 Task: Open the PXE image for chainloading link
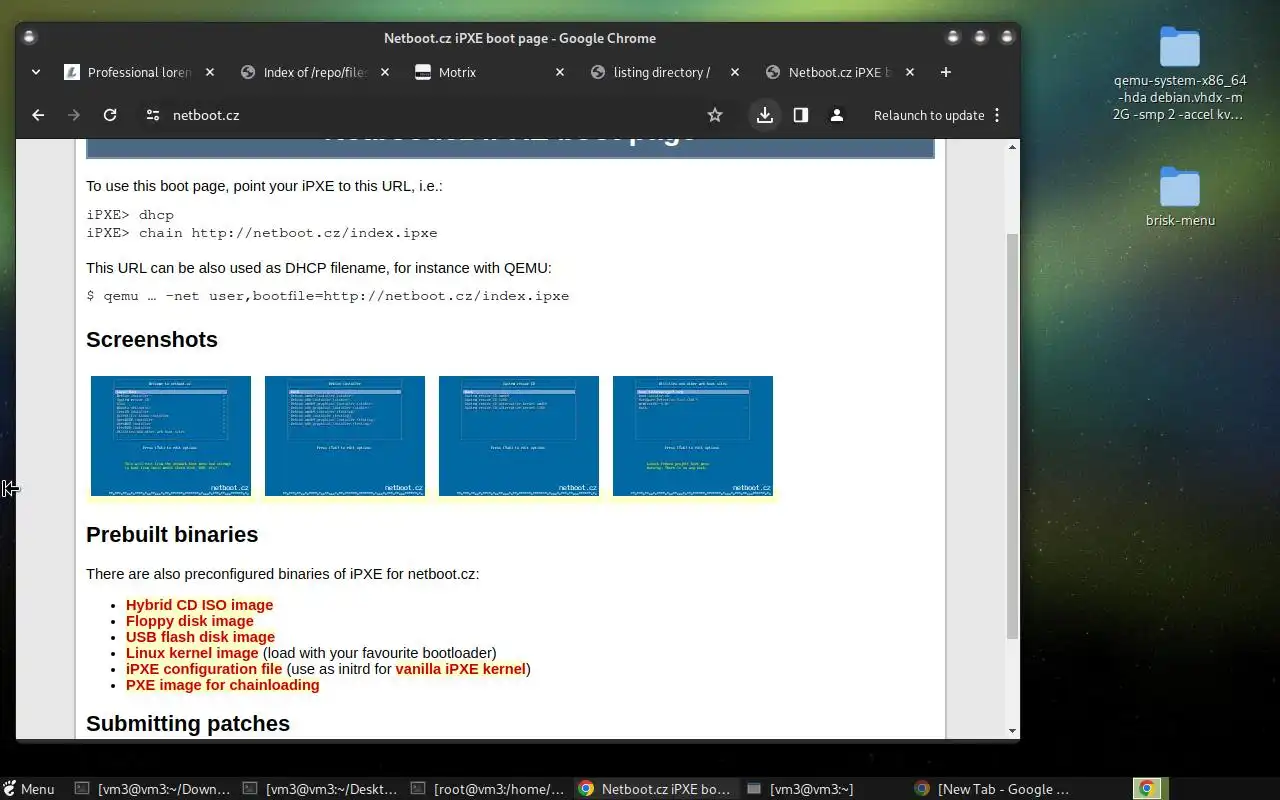[x=223, y=685]
